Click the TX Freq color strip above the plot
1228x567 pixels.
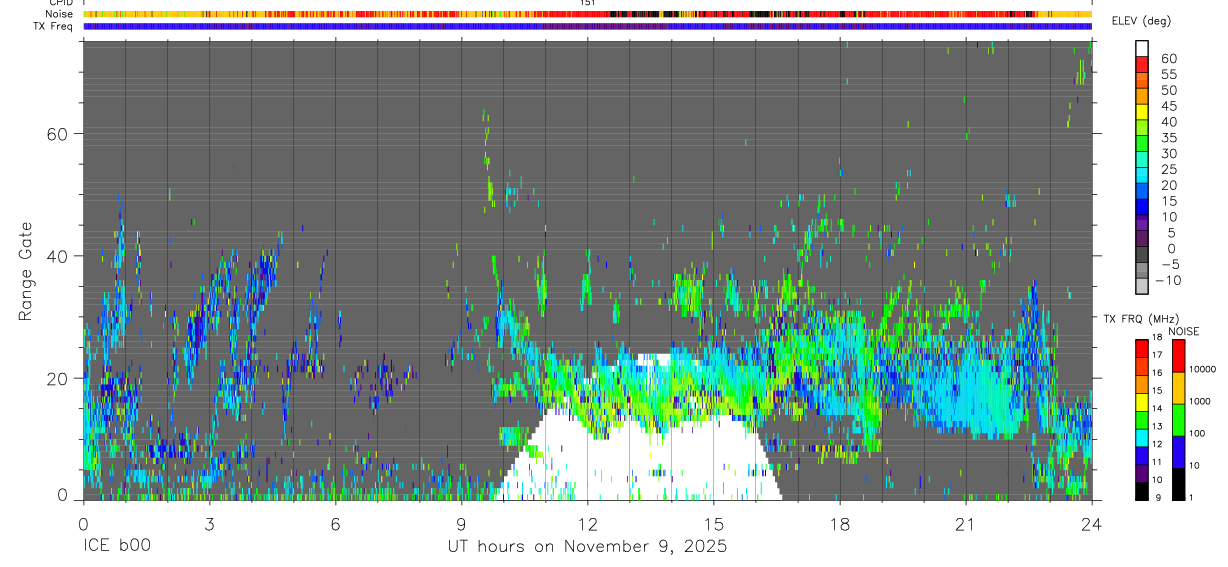588,26
